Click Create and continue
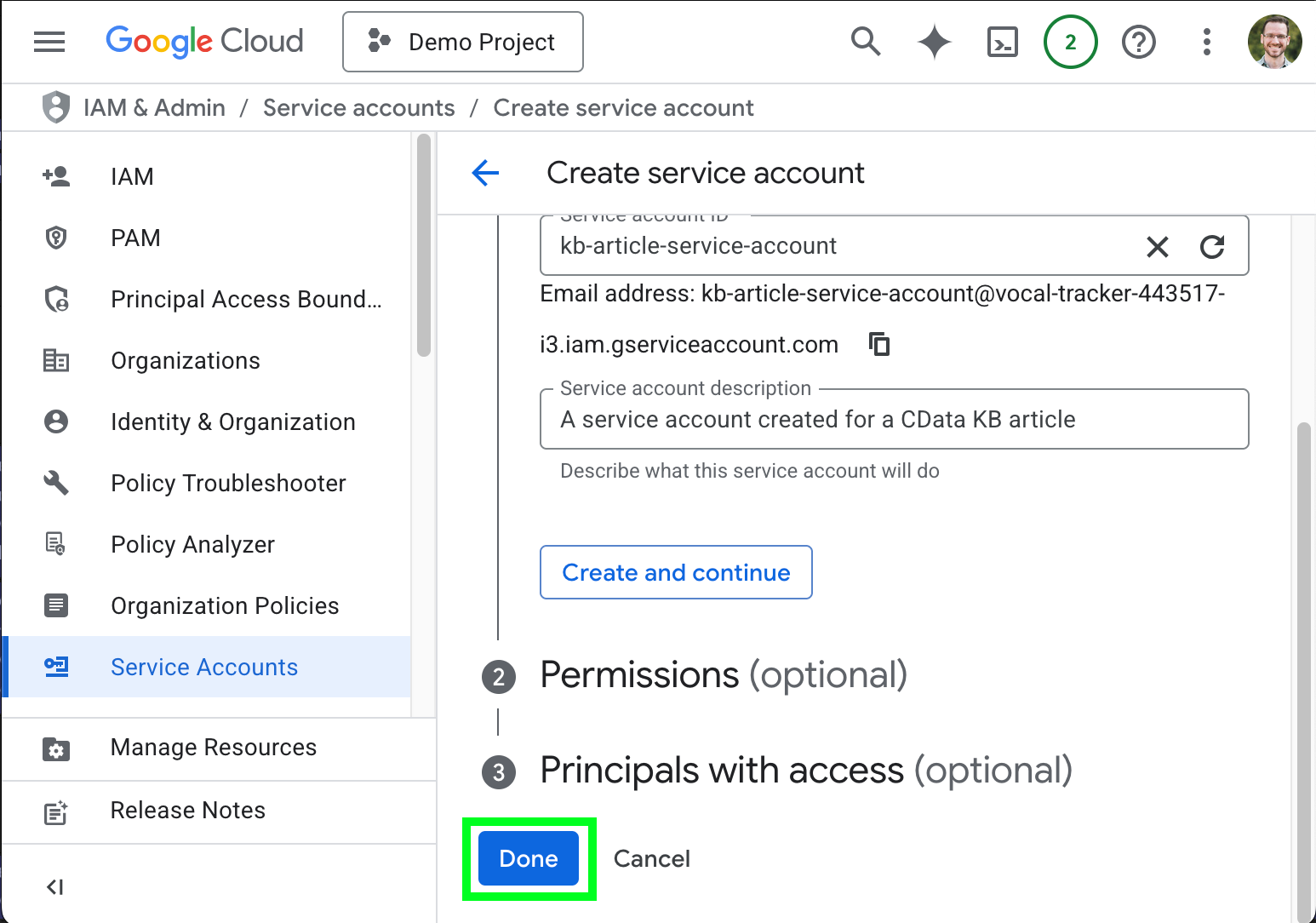1316x923 pixels. pos(675,572)
